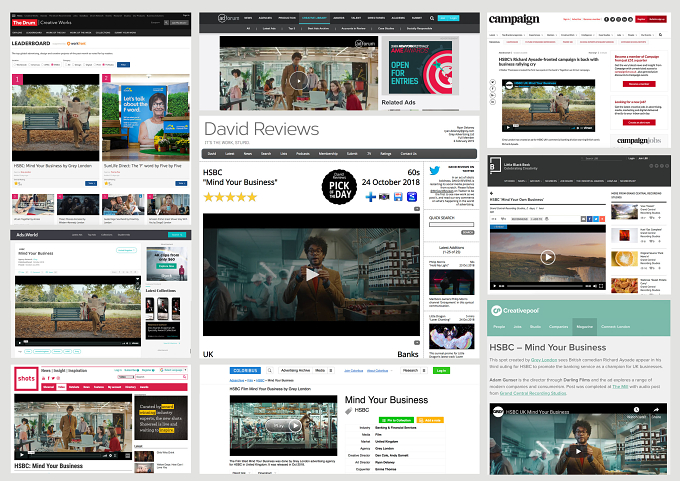Viewport: 680px width, 481px height.
Task: Click the Search button under Quick Search
Action: click(467, 232)
